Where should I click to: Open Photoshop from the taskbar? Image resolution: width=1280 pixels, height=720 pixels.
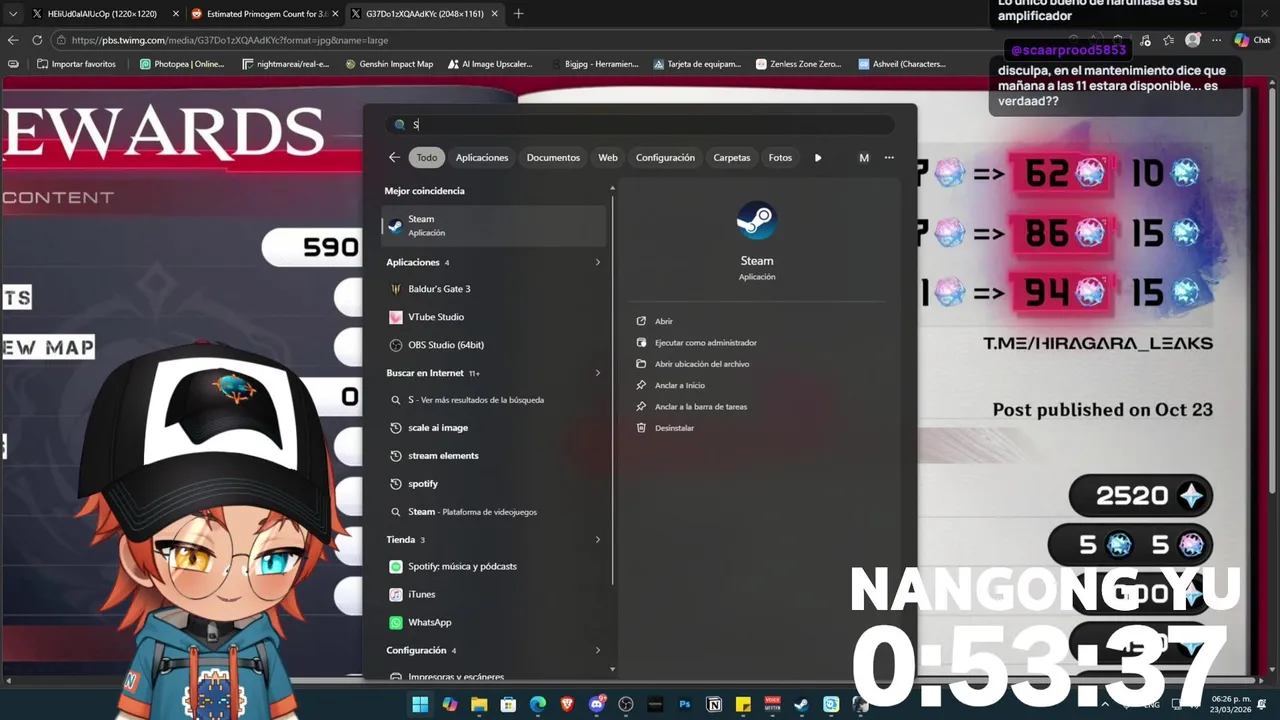[x=685, y=704]
